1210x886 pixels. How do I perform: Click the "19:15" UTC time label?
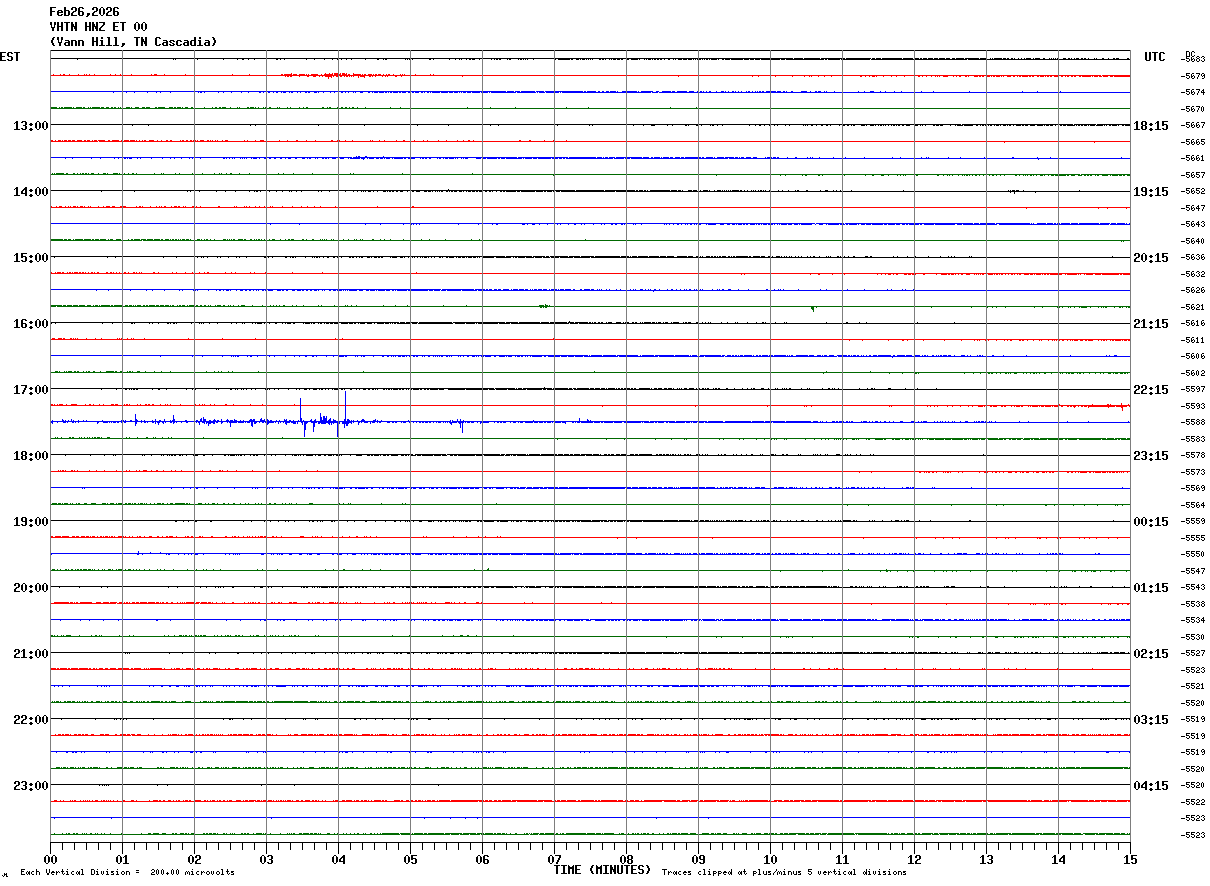(1151, 192)
